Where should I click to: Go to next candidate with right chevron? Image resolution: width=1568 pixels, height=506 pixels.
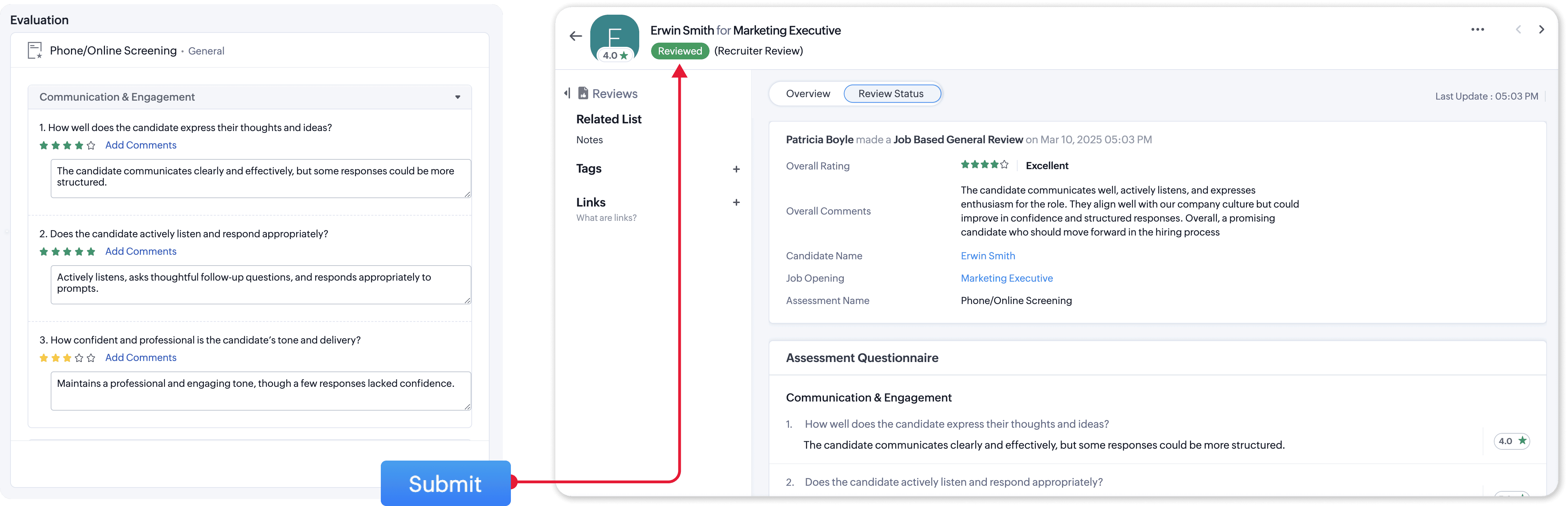pyautogui.click(x=1541, y=30)
